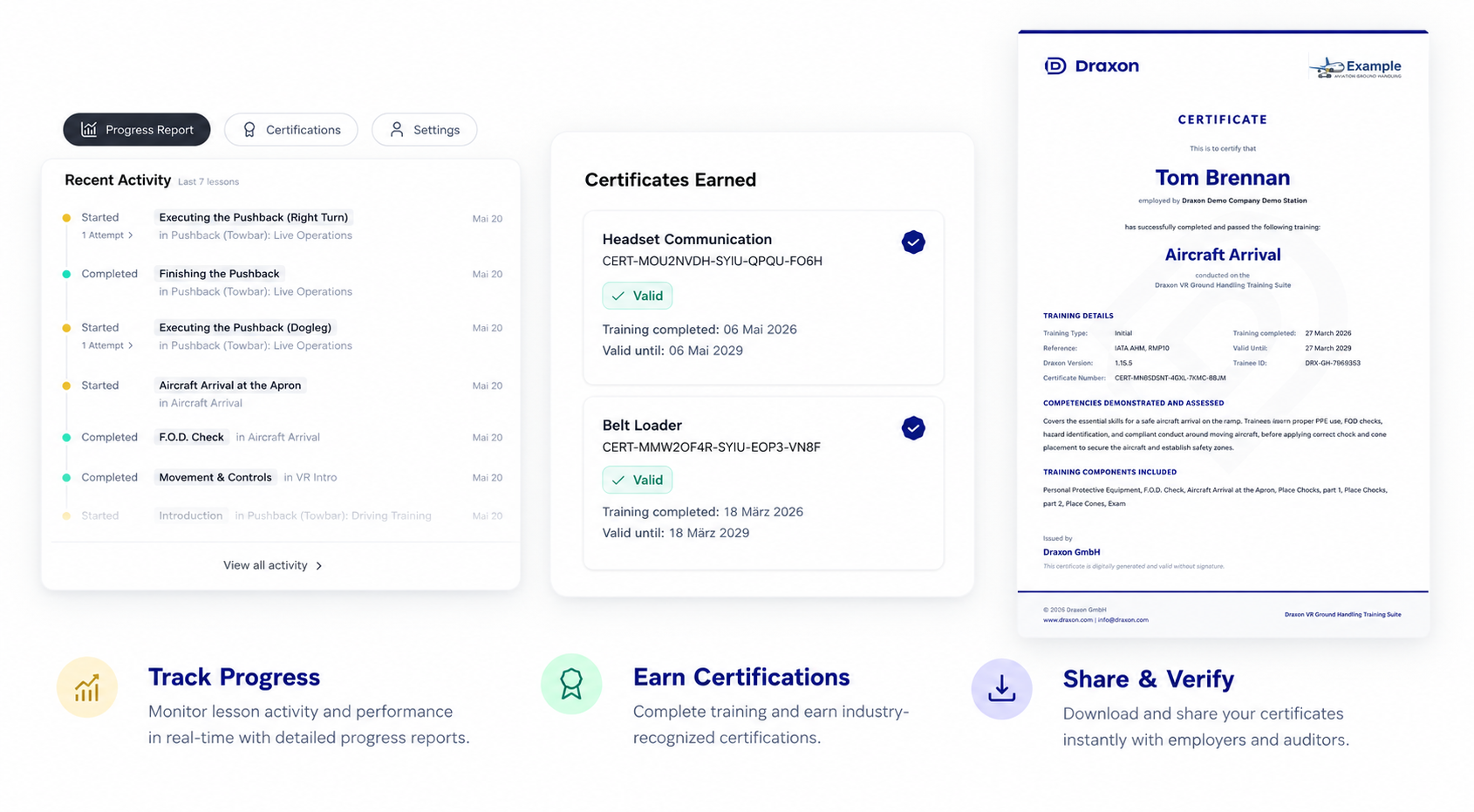This screenshot has height=812, width=1474.
Task: Click the Settings person icon
Action: coord(397,129)
